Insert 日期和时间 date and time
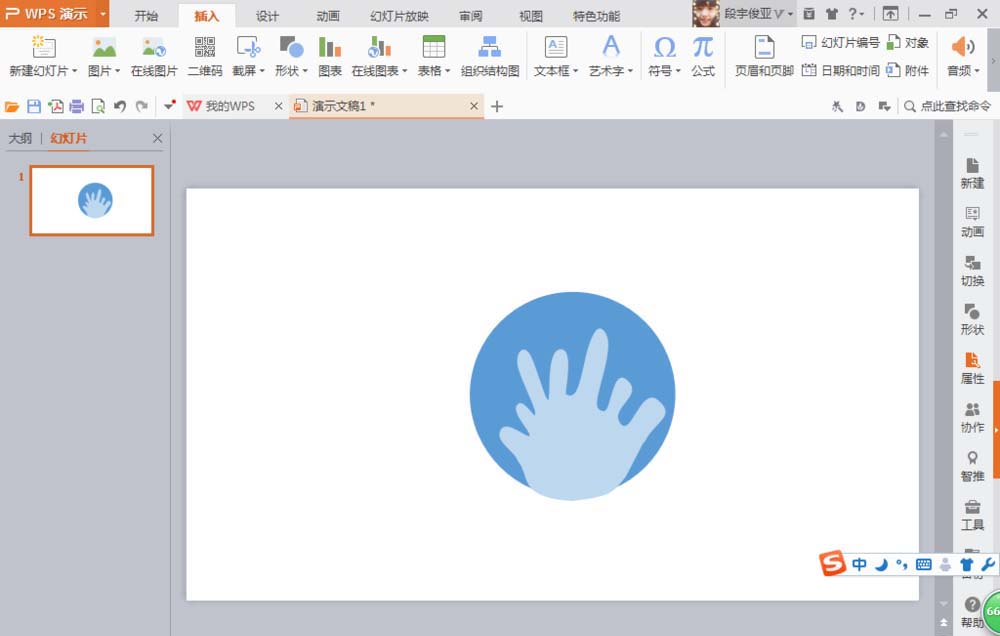 tap(841, 70)
